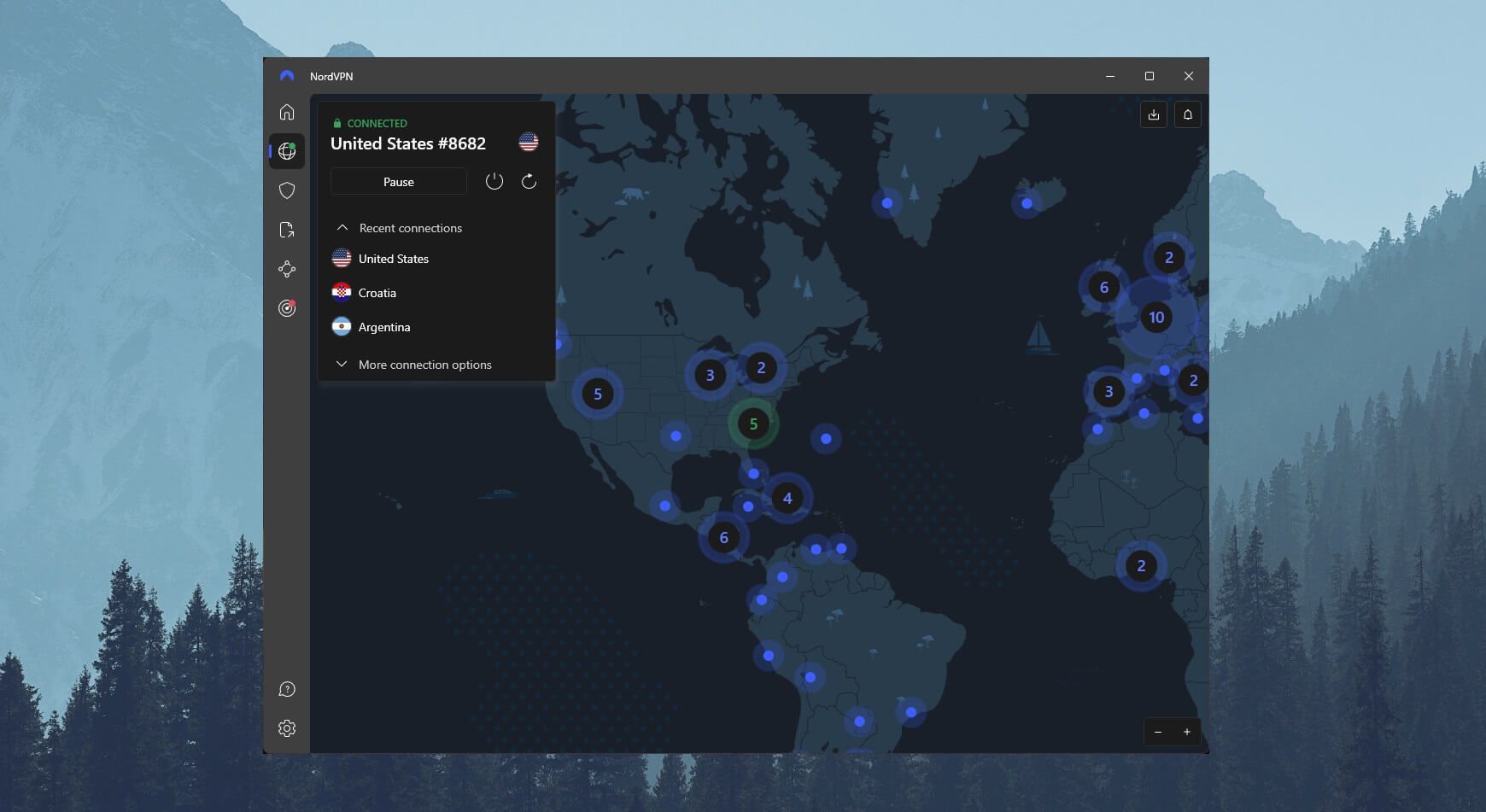This screenshot has width=1486, height=812.
Task: Click the green connected cluster marked 5
Action: [x=753, y=424]
